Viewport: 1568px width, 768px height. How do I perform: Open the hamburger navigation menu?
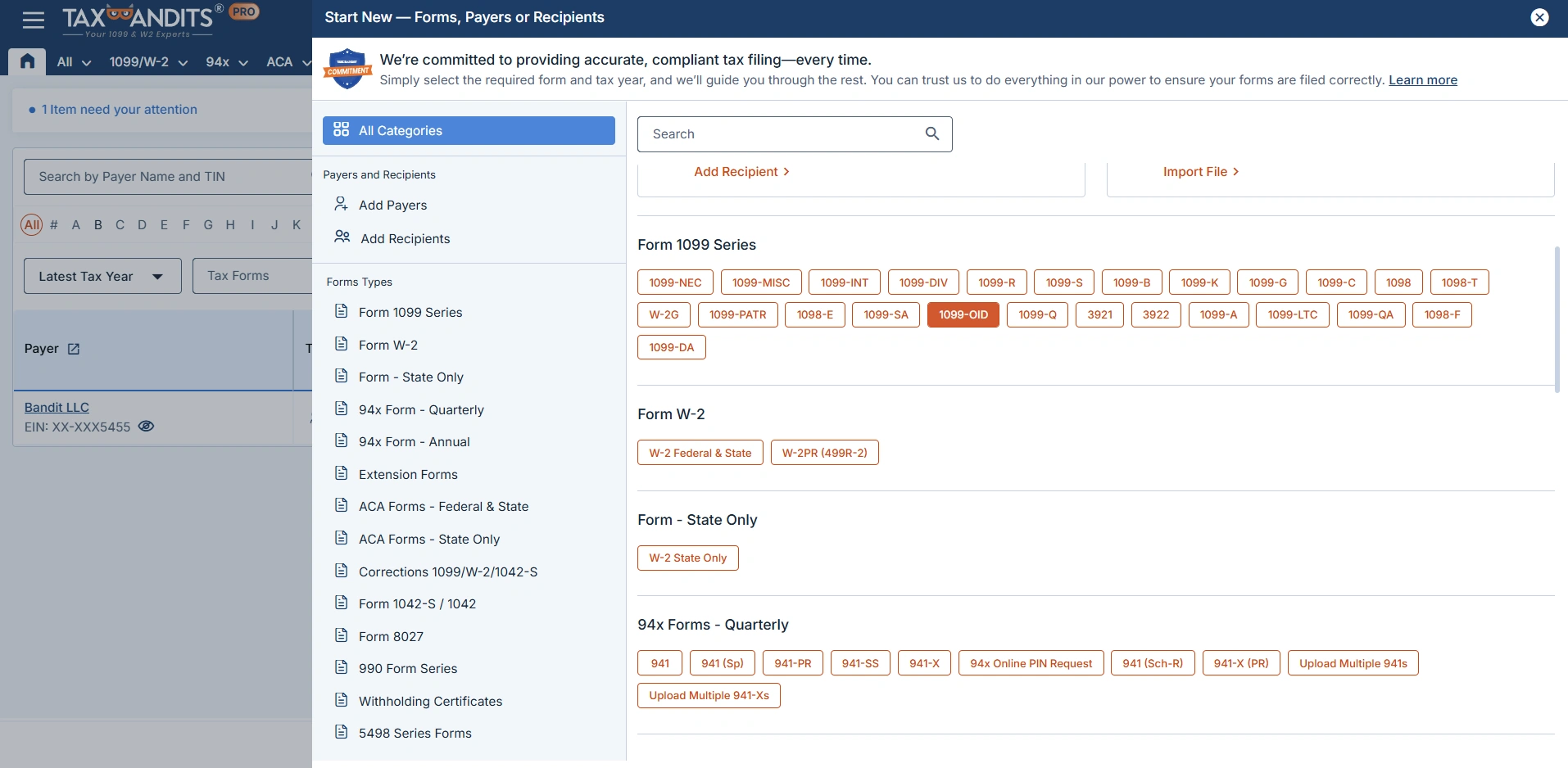click(34, 20)
